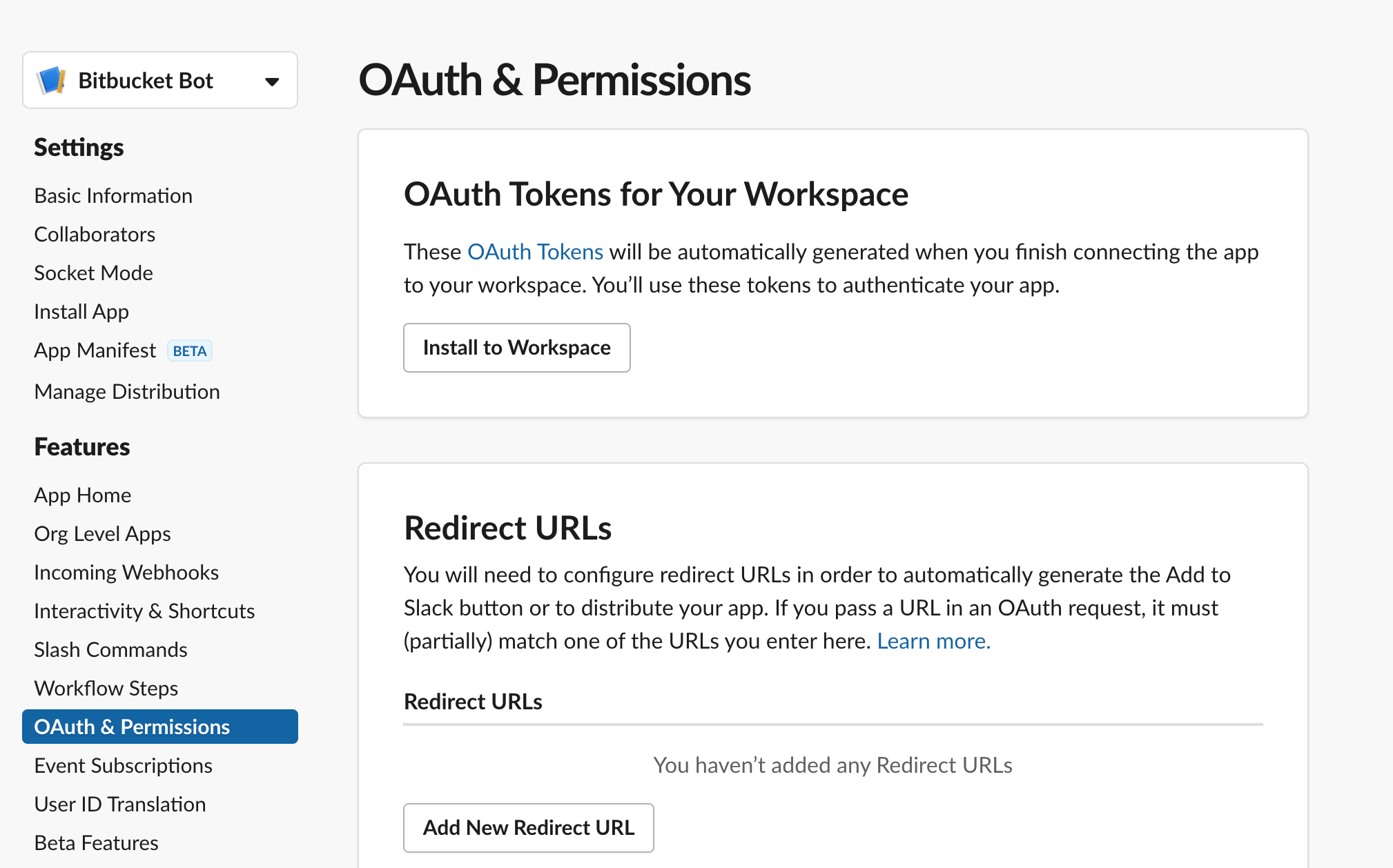Open Socket Mode settings

93,273
